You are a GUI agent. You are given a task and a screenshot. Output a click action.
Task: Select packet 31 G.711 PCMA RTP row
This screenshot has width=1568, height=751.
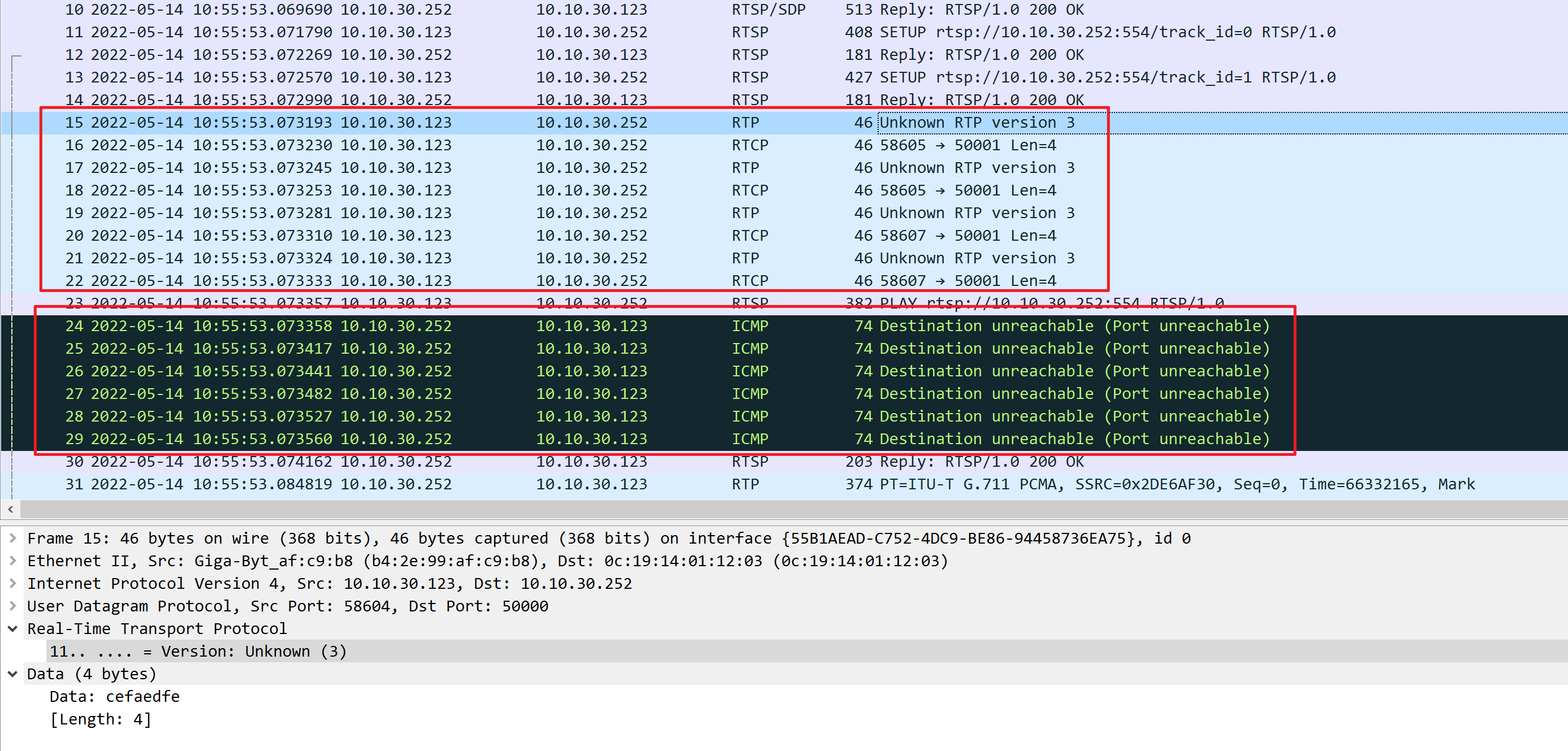click(x=784, y=484)
